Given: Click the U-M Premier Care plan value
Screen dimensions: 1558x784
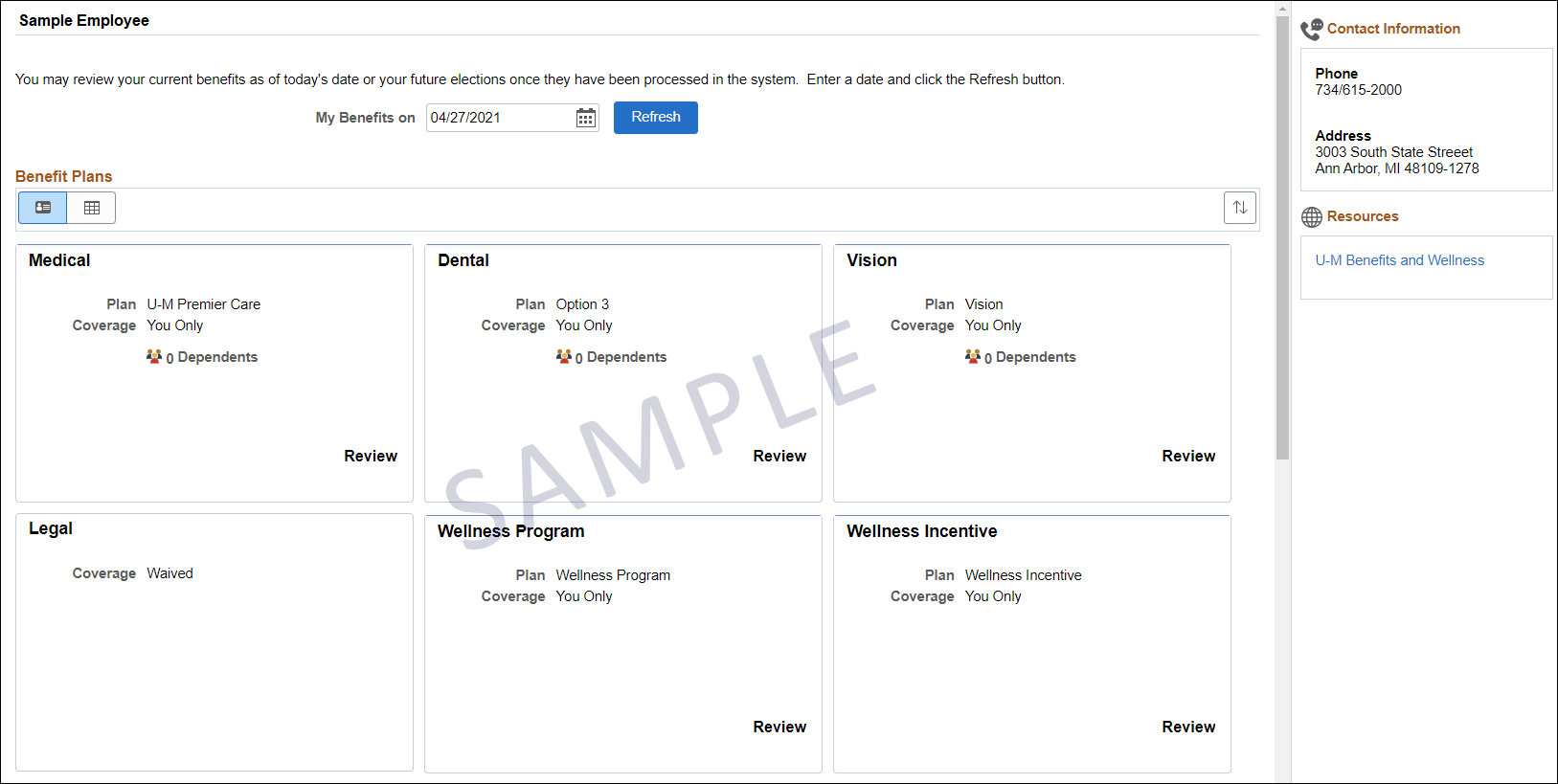Looking at the screenshot, I should pyautogui.click(x=204, y=304).
